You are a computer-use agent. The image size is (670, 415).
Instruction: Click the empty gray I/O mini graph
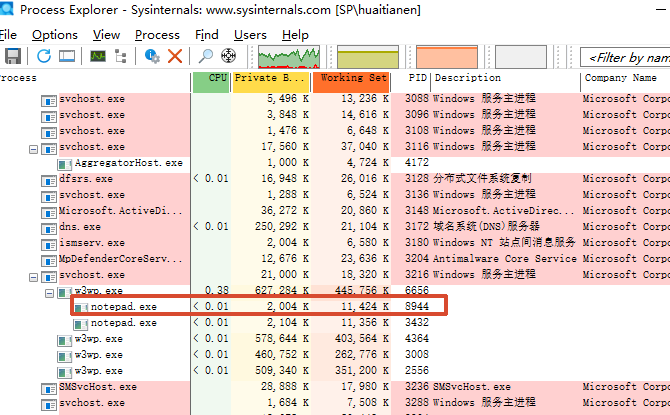521,57
